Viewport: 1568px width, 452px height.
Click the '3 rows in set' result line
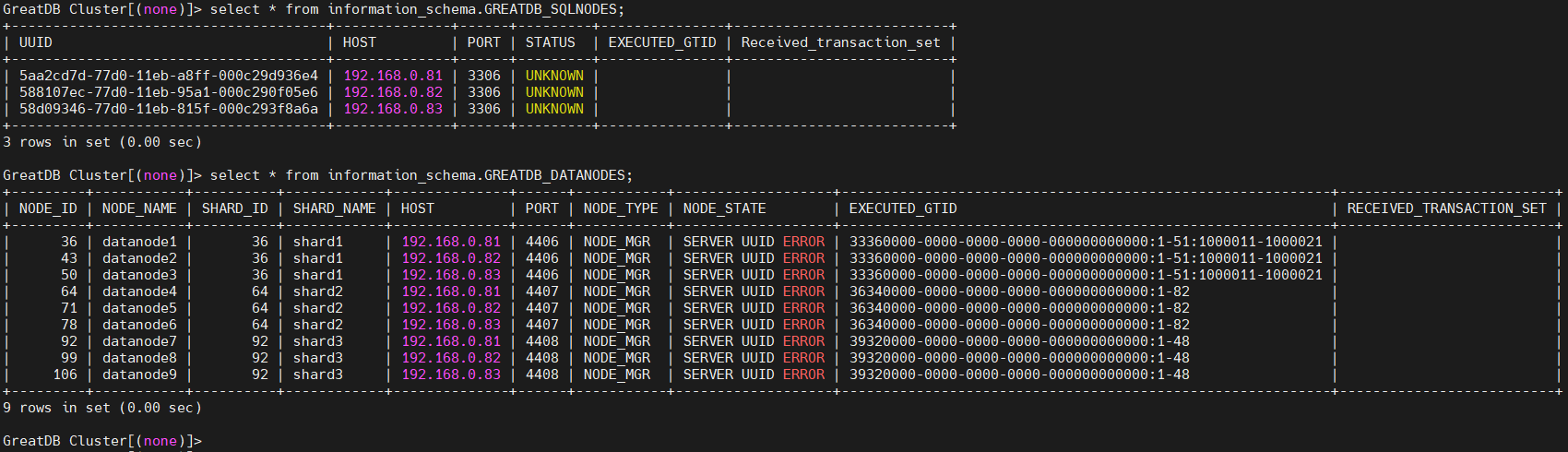pos(102,142)
